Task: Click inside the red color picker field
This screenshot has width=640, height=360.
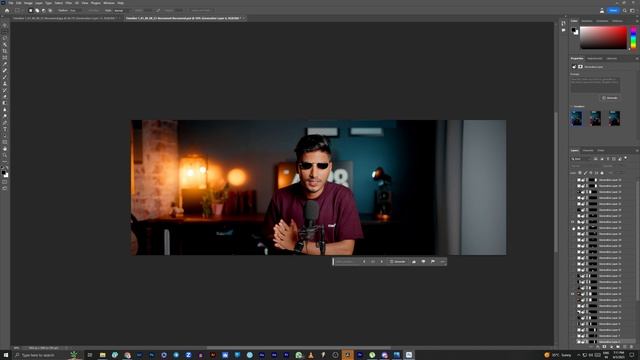Action: pos(603,37)
